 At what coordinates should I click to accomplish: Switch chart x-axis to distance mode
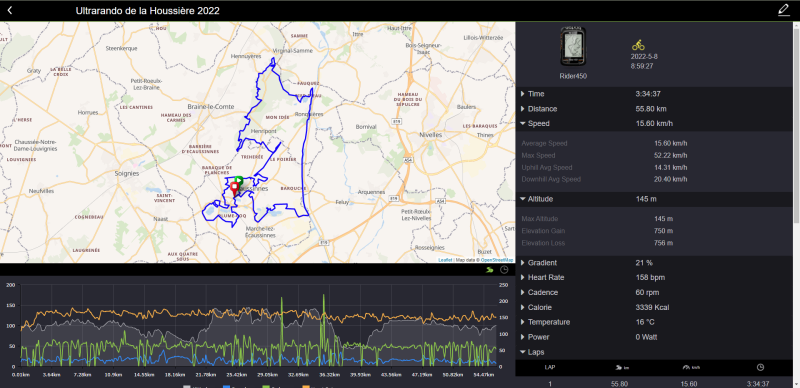pyautogui.click(x=490, y=270)
